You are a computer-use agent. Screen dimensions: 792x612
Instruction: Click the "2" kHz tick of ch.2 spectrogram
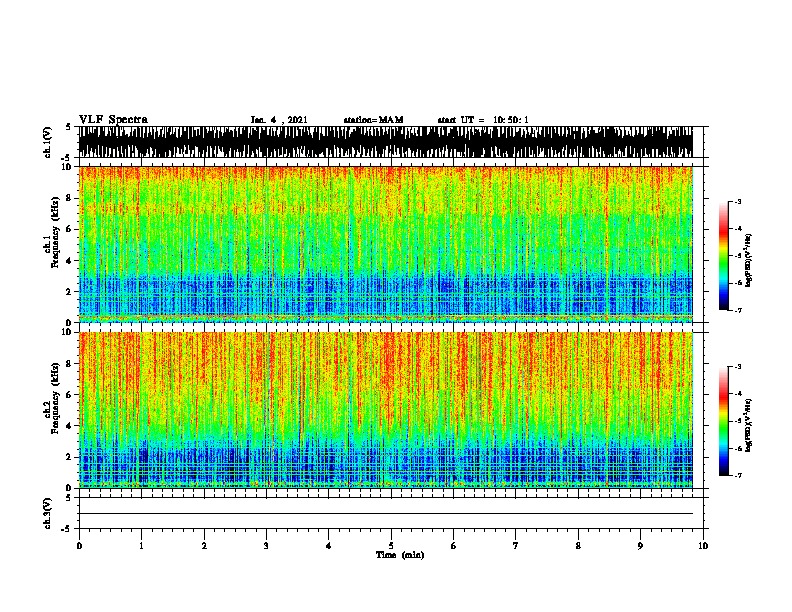[x=70, y=457]
